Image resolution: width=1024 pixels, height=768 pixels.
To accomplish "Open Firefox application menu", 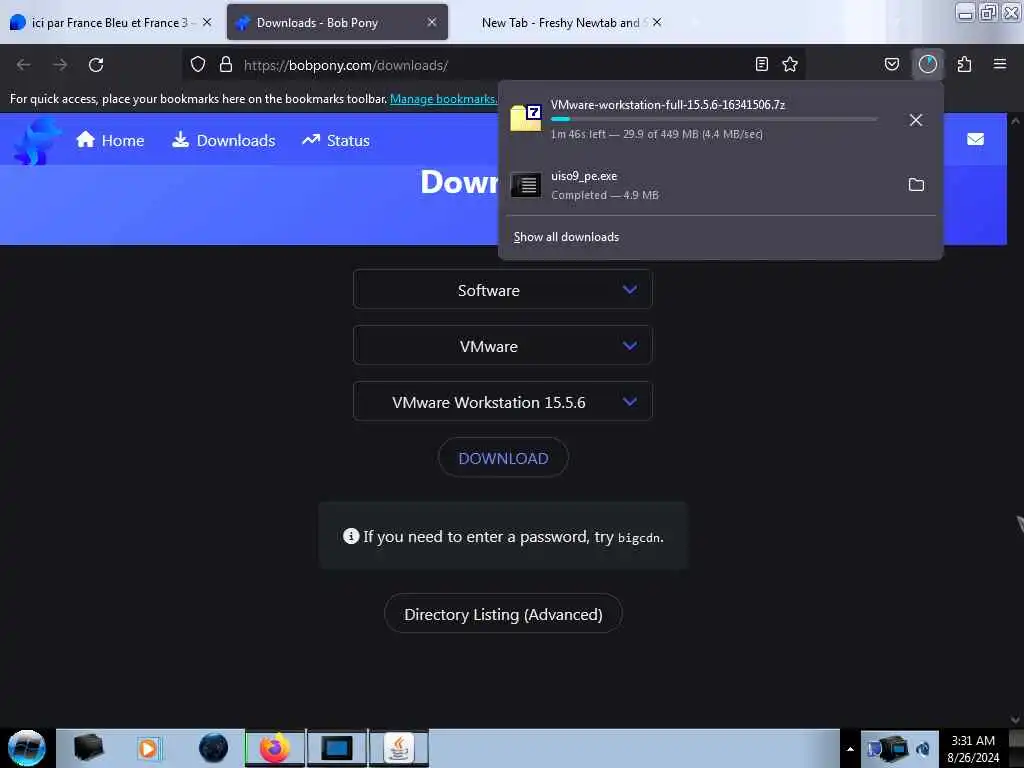I will [x=999, y=64].
